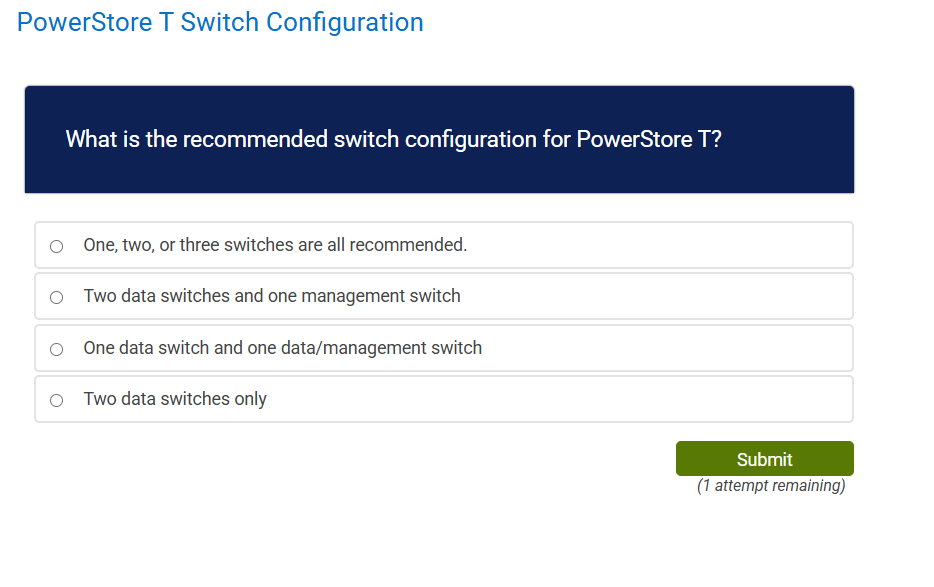Click the fourth answer choice row
Image resolution: width=934 pixels, height=587 pixels.
444,399
